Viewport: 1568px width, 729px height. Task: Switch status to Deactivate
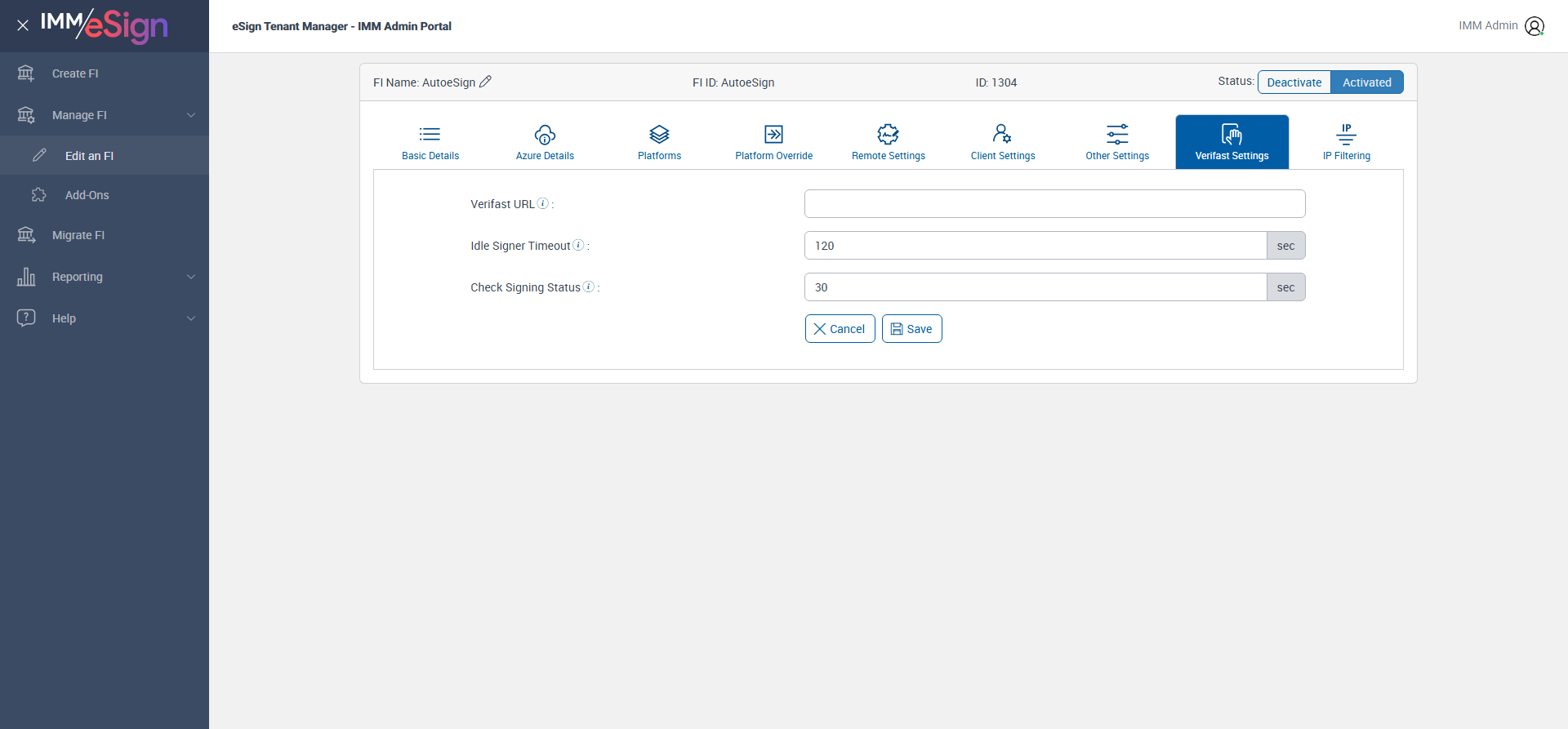pyautogui.click(x=1294, y=82)
